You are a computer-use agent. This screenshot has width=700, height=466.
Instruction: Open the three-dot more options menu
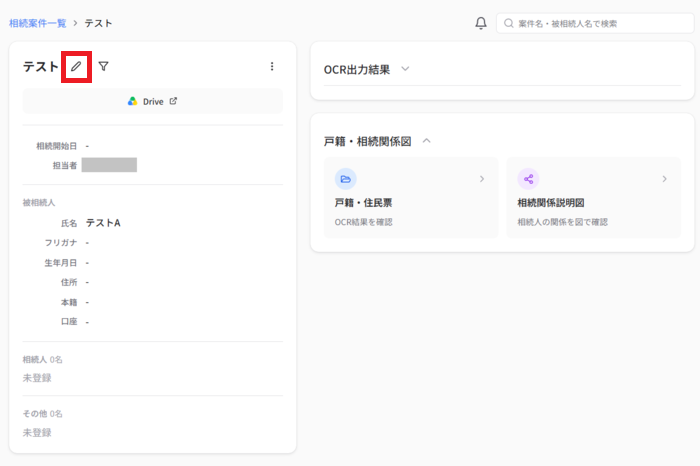coord(272,67)
